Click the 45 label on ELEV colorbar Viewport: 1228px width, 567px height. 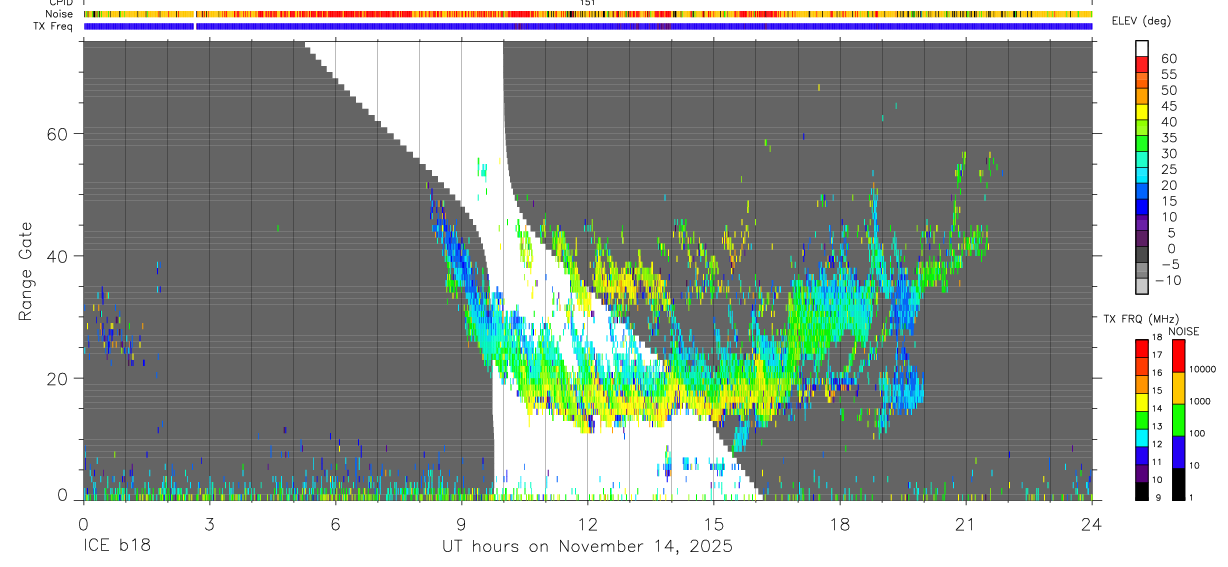[1167, 106]
